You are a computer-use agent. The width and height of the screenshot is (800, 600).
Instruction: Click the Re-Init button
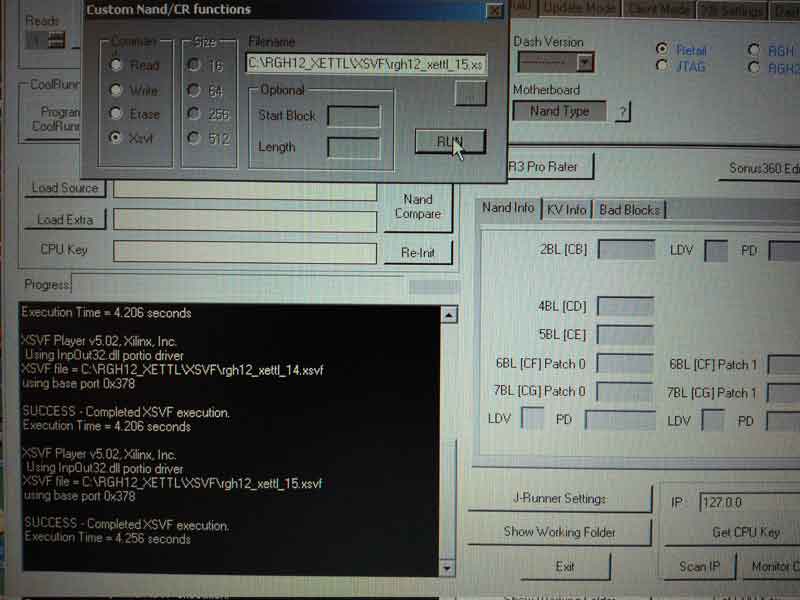click(x=418, y=252)
